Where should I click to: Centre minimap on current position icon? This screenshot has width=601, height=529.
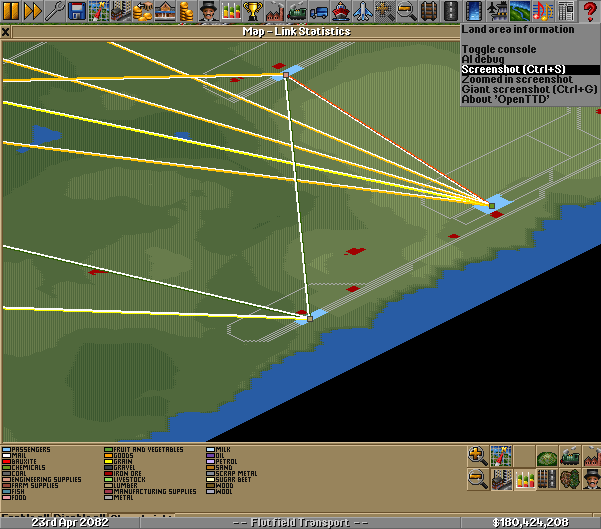(x=501, y=456)
